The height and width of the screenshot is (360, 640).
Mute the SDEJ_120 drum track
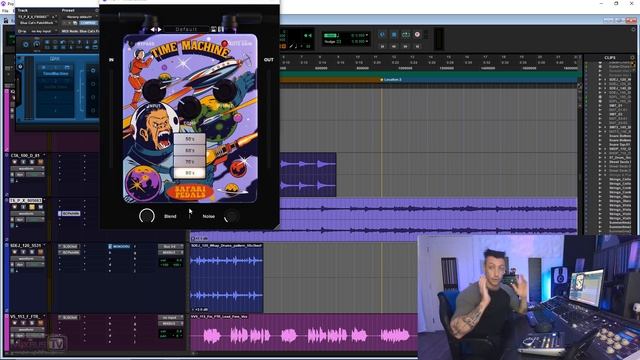(40, 252)
